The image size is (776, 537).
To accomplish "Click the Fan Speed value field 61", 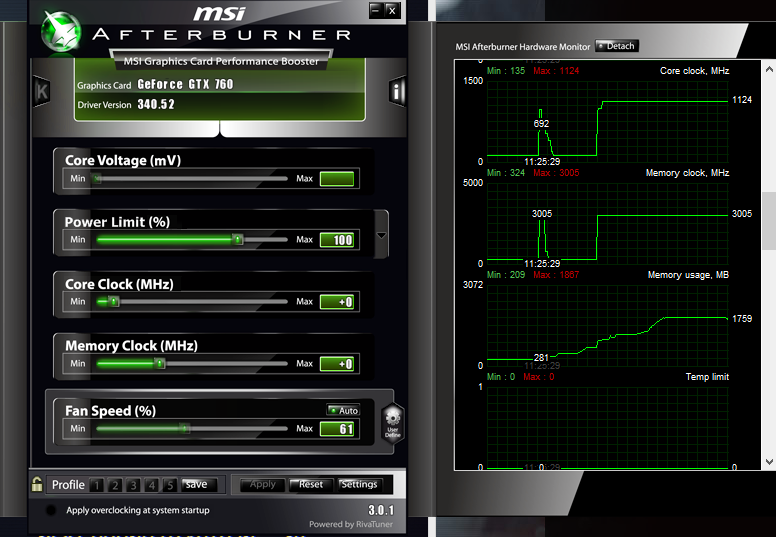I will tap(337, 429).
